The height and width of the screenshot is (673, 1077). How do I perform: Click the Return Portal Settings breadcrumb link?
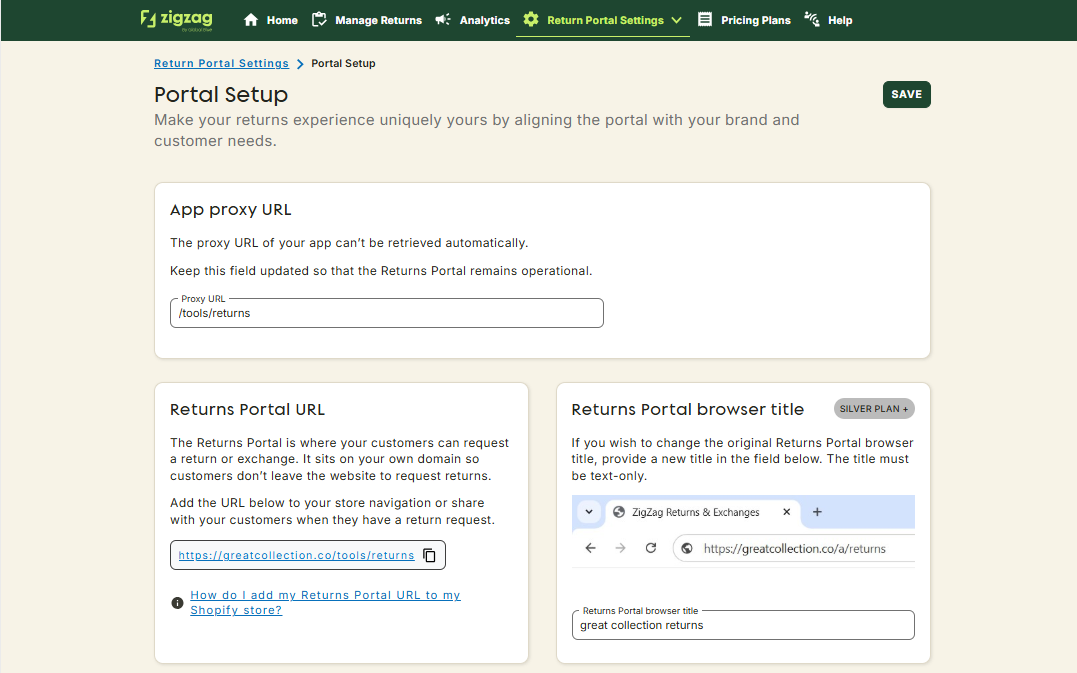221,63
